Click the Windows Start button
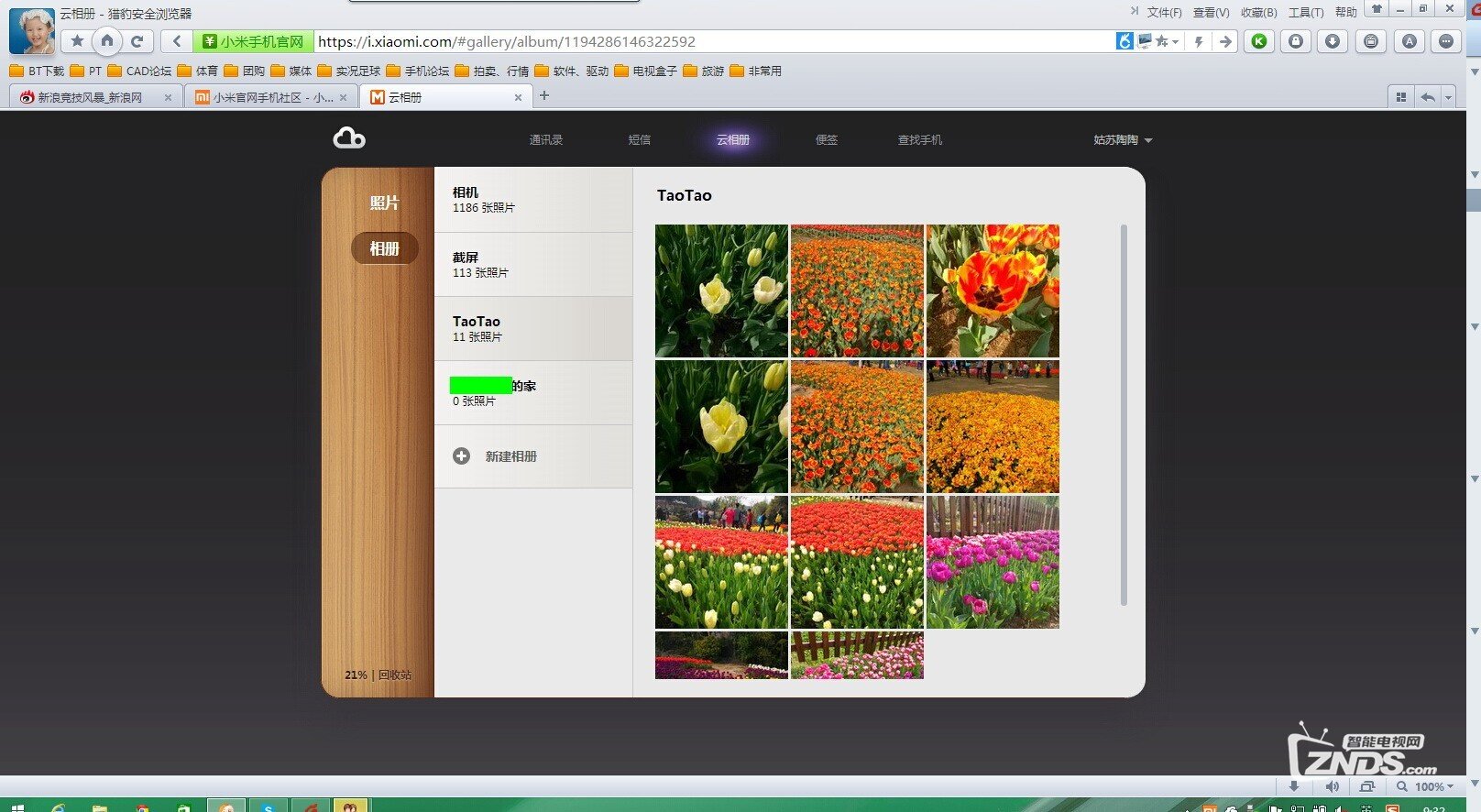The width and height of the screenshot is (1481, 812). coord(16,807)
